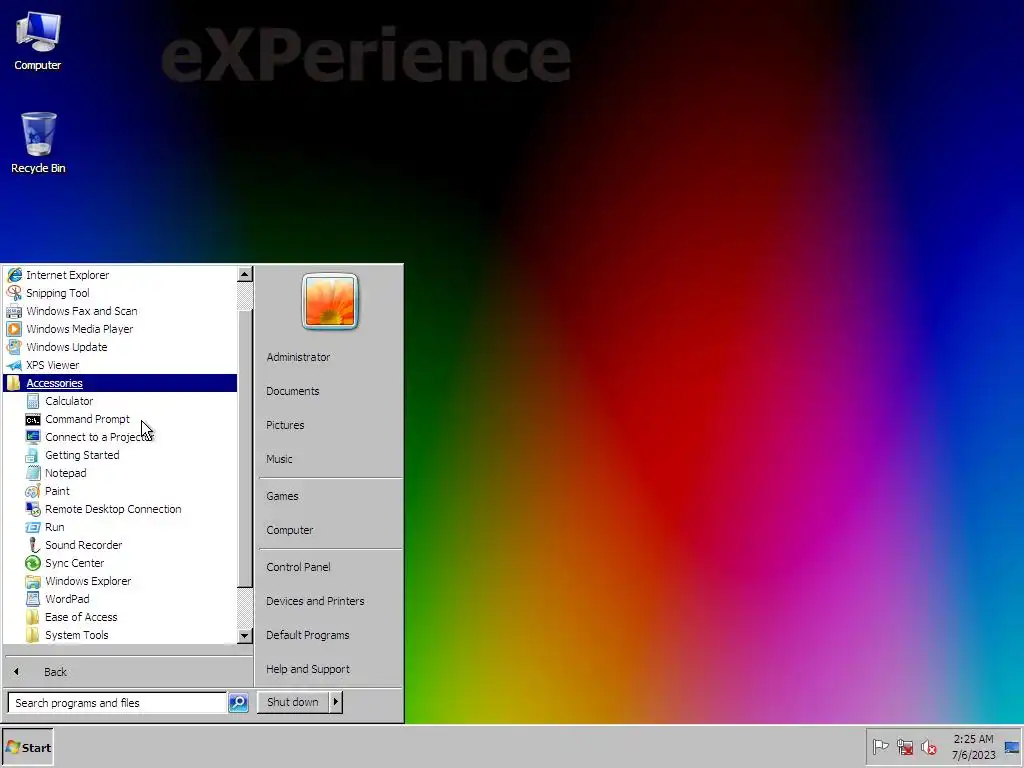The image size is (1024, 768).
Task: Launch the Snipping Tool icon
Action: (14, 293)
